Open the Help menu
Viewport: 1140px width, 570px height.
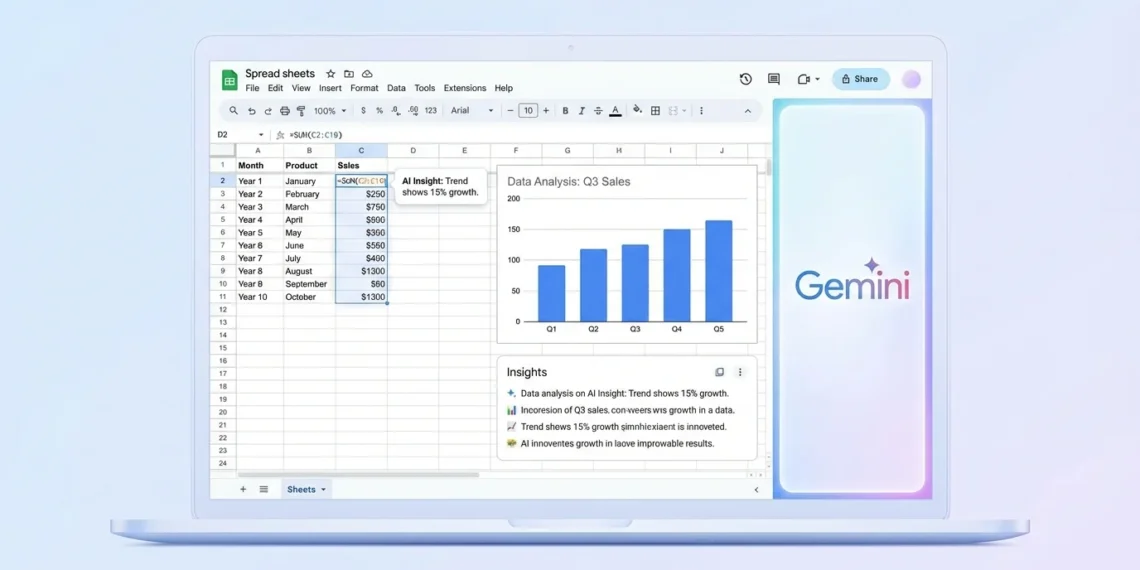click(504, 88)
